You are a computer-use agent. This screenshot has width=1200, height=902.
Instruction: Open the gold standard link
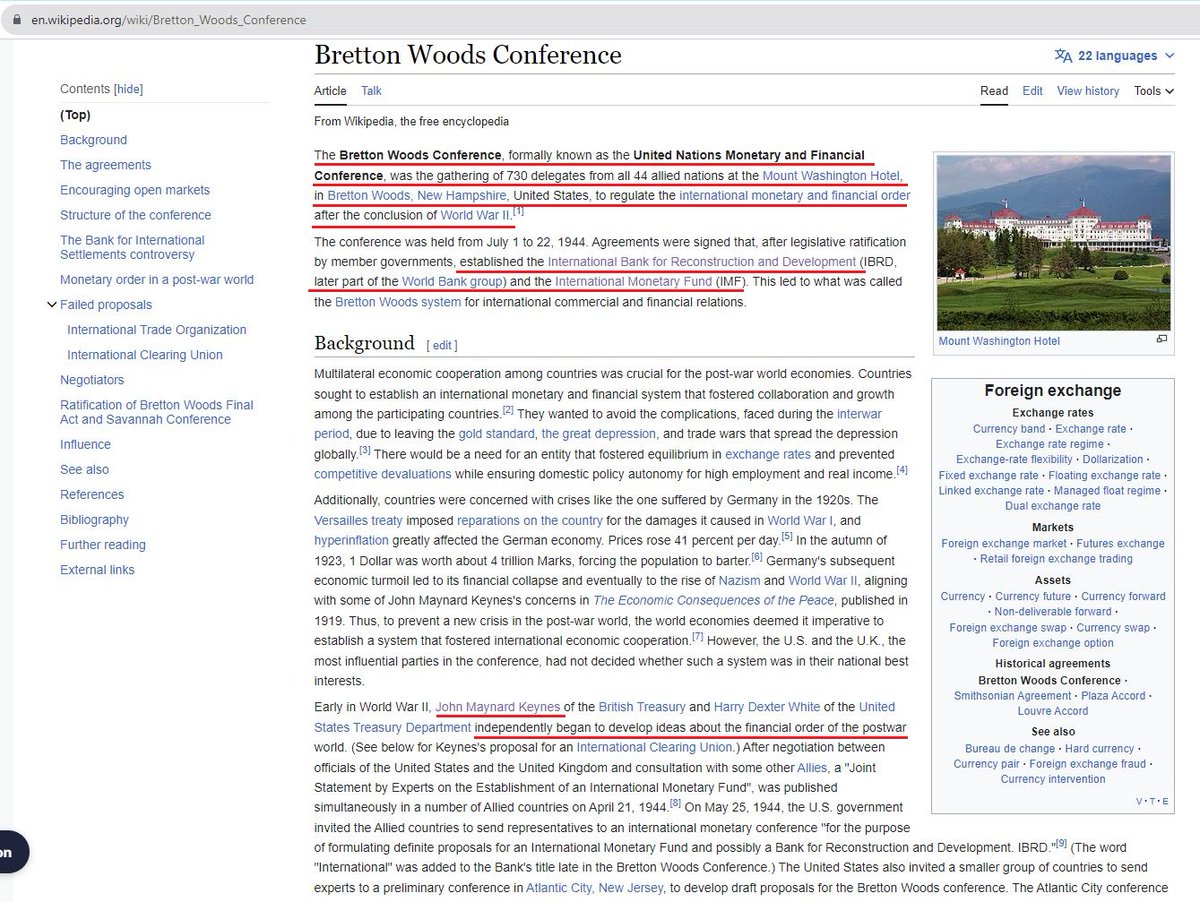point(496,434)
